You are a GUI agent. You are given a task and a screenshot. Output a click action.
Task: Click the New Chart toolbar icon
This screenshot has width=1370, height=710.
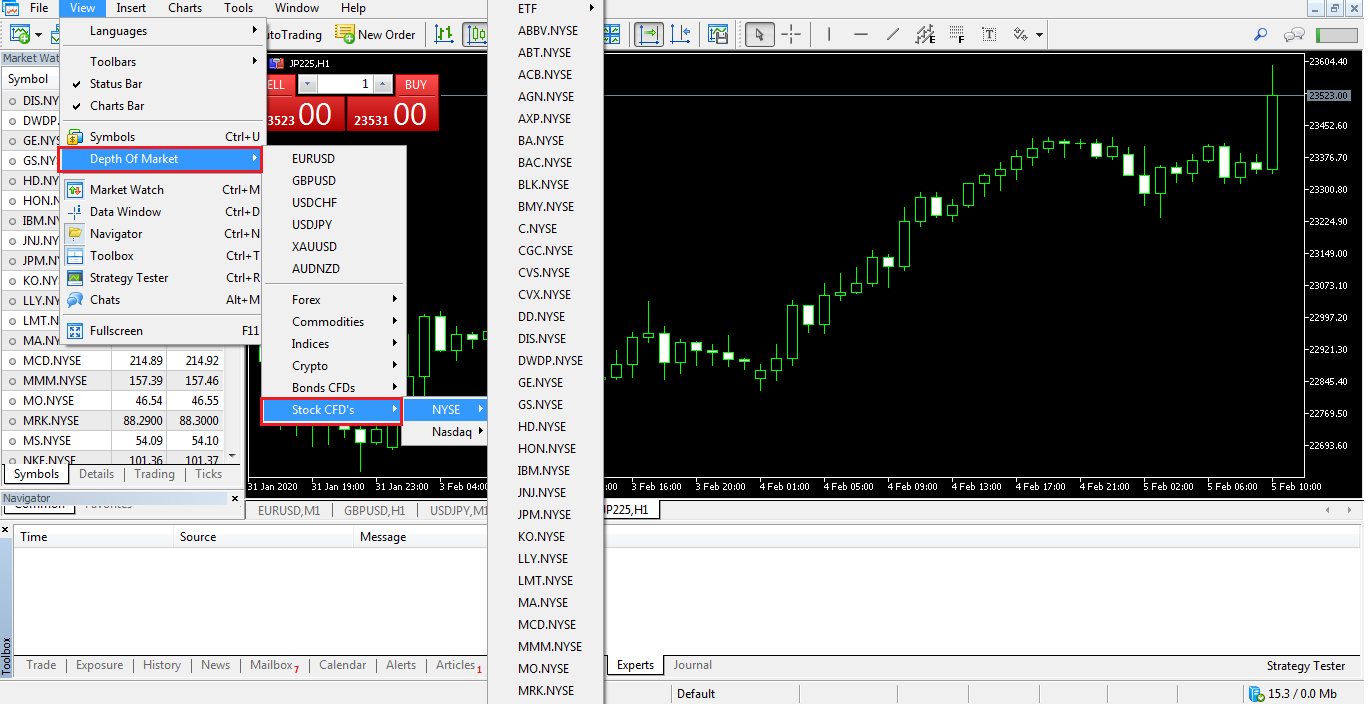[x=20, y=35]
